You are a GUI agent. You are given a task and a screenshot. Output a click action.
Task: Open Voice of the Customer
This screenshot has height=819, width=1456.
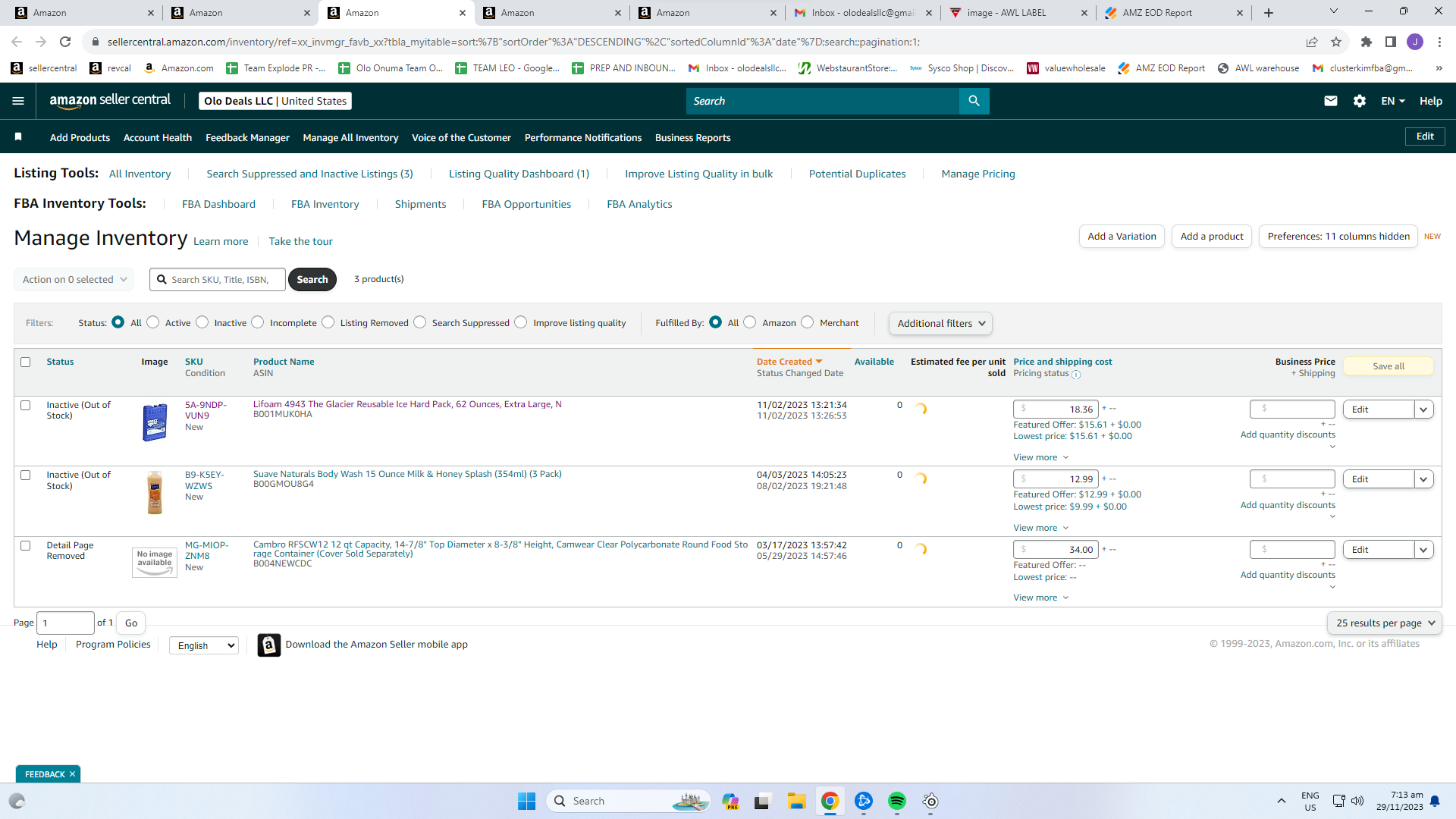click(461, 137)
